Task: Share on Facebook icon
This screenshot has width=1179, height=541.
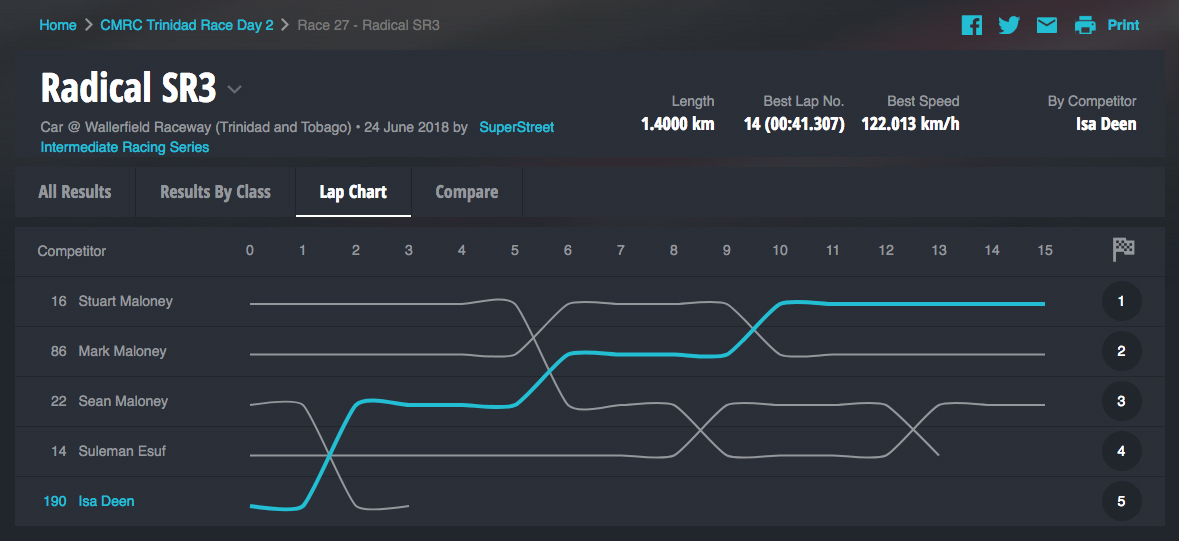Action: click(971, 25)
